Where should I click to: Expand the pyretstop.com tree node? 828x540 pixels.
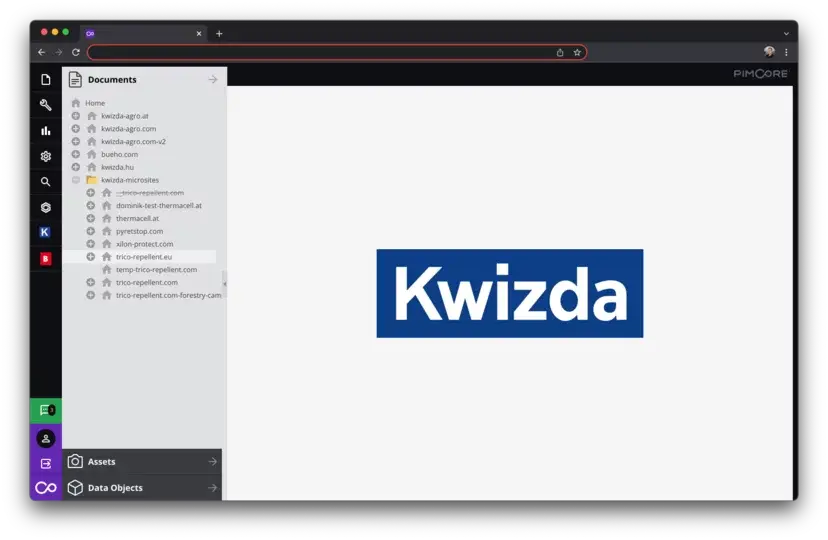coord(91,231)
